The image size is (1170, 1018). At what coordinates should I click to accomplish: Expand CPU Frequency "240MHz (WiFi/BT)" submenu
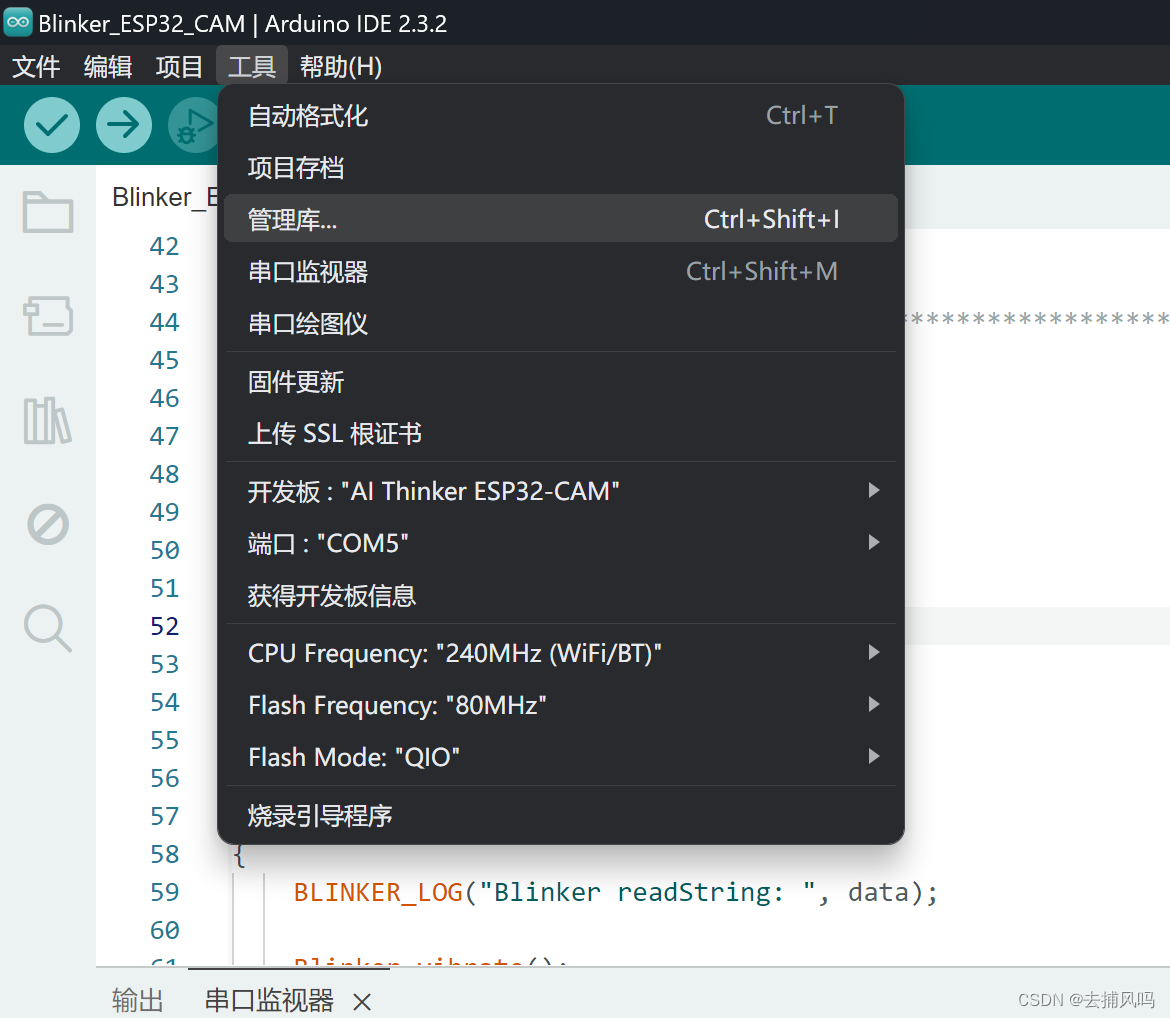click(x=560, y=653)
